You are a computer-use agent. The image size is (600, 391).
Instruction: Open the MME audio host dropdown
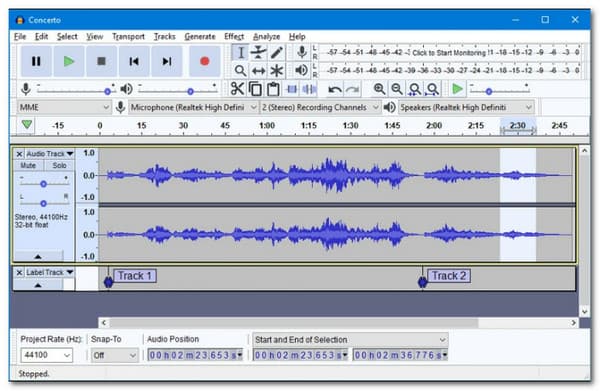(x=64, y=107)
